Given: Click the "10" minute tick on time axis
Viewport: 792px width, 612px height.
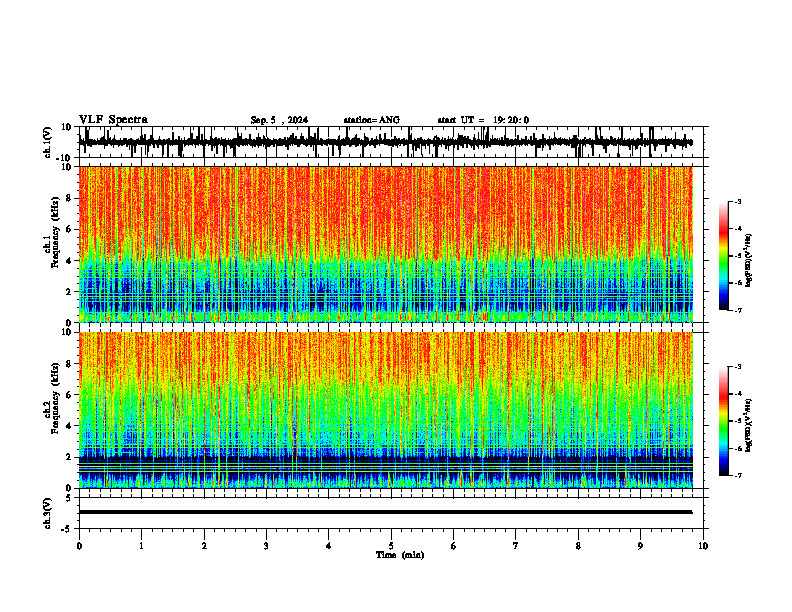Looking at the screenshot, I should (703, 546).
